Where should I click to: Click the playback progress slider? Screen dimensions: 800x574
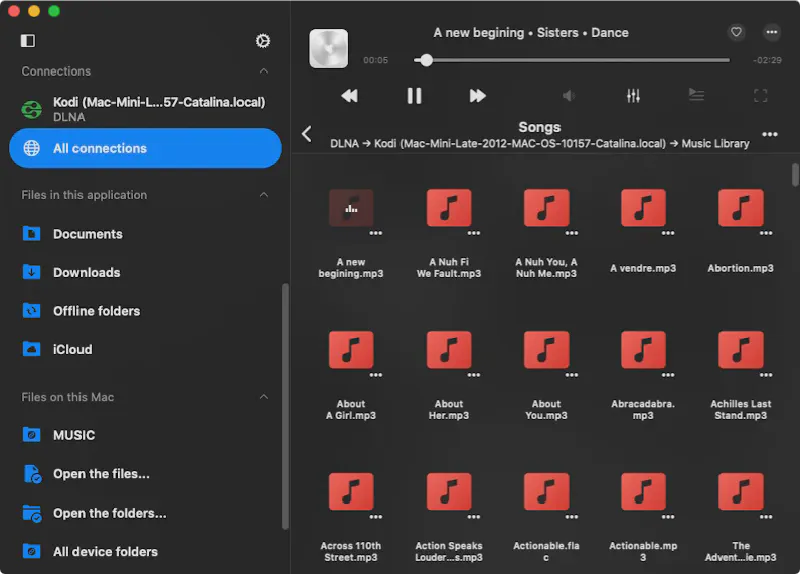(572, 61)
